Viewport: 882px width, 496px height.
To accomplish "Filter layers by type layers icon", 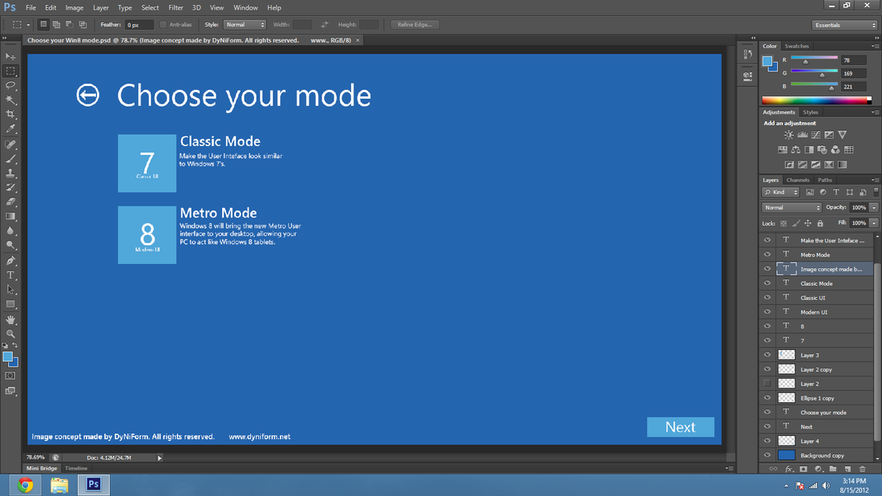I will coord(836,192).
